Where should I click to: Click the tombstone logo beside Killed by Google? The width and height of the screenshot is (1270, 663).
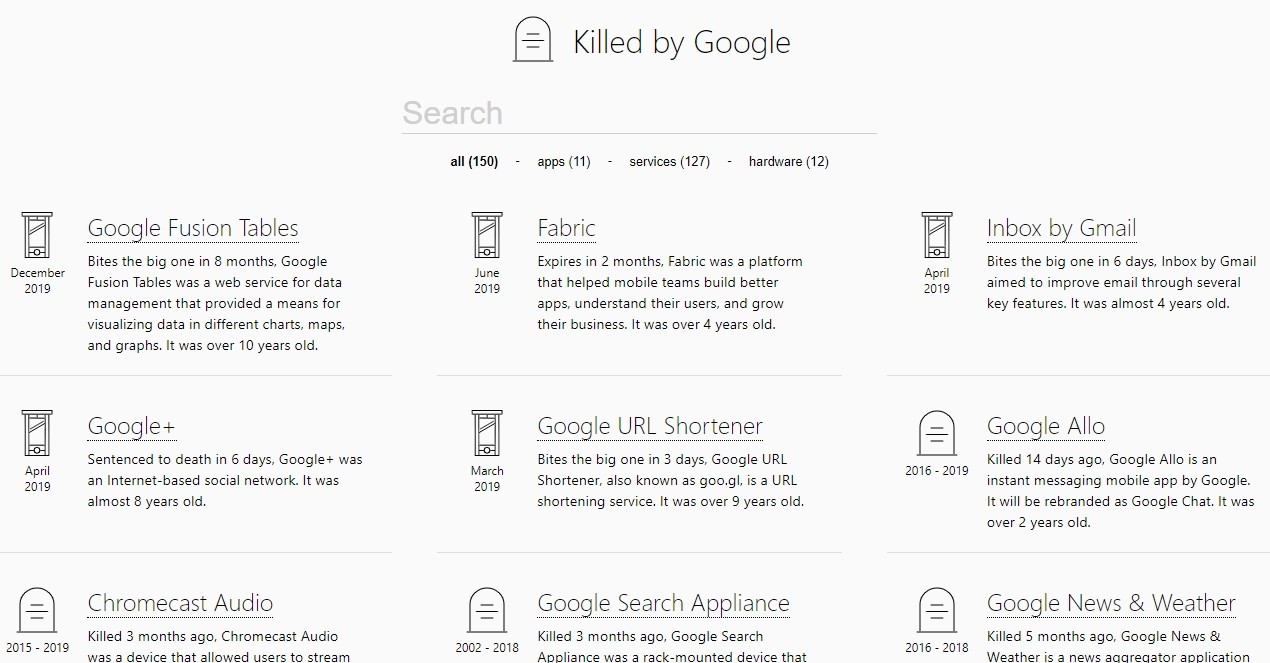point(533,40)
